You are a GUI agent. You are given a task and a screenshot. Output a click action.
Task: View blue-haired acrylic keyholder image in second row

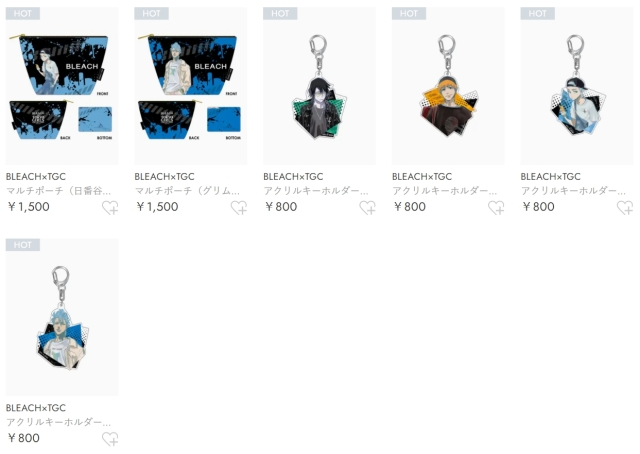62,317
